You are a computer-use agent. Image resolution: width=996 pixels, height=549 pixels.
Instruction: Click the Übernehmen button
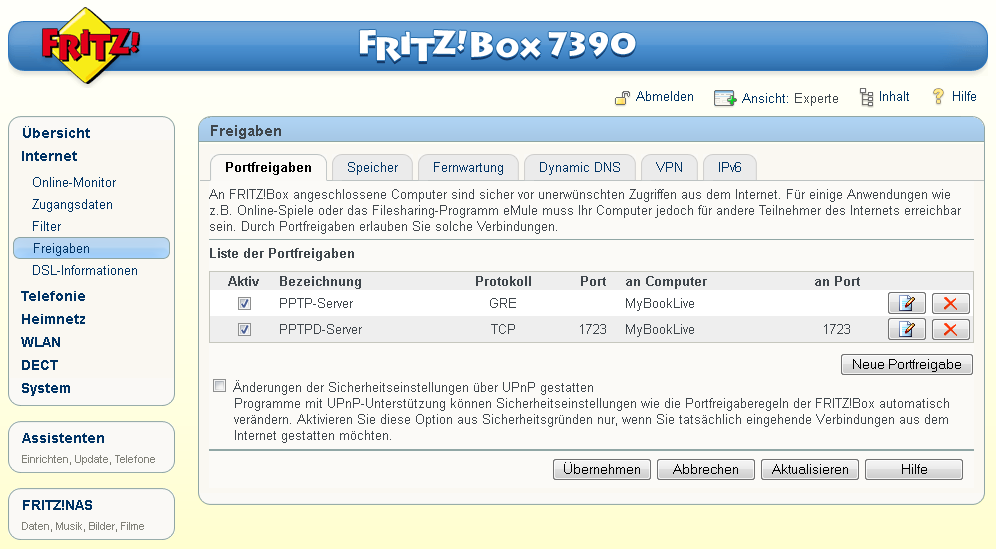pos(602,470)
